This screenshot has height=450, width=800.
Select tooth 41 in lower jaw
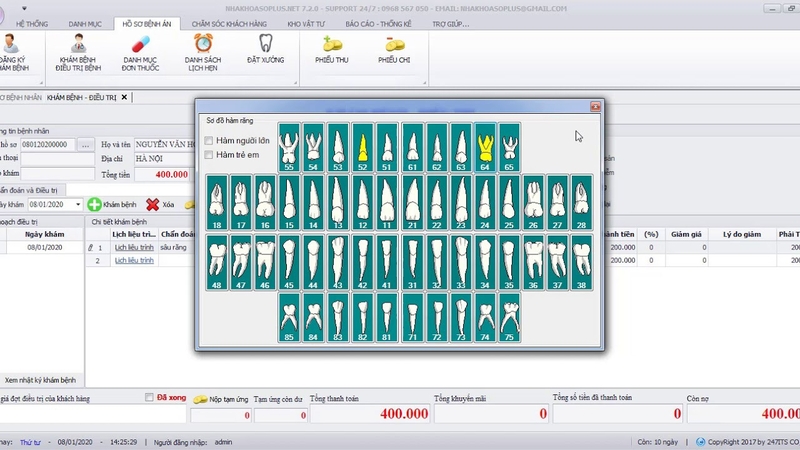pos(386,262)
